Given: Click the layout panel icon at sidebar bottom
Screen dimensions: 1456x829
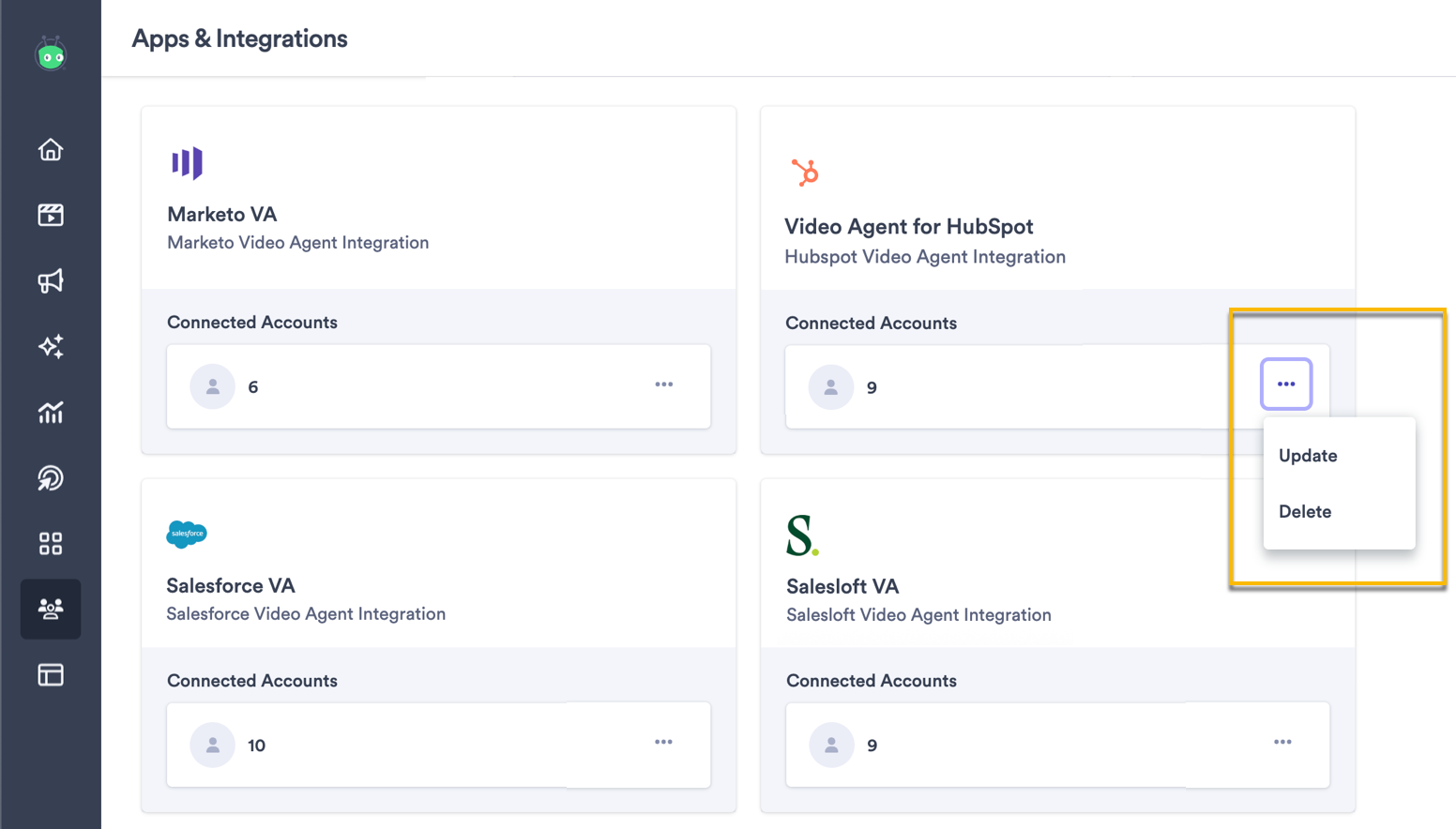Looking at the screenshot, I should (51, 674).
